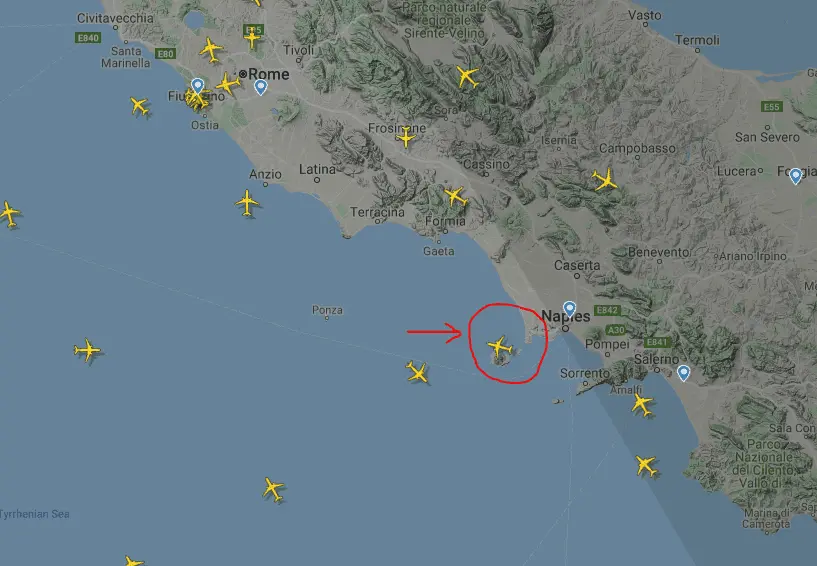Screen dimensions: 817x566
Task: Select the aircraft north of Sora
Action: pos(467,77)
